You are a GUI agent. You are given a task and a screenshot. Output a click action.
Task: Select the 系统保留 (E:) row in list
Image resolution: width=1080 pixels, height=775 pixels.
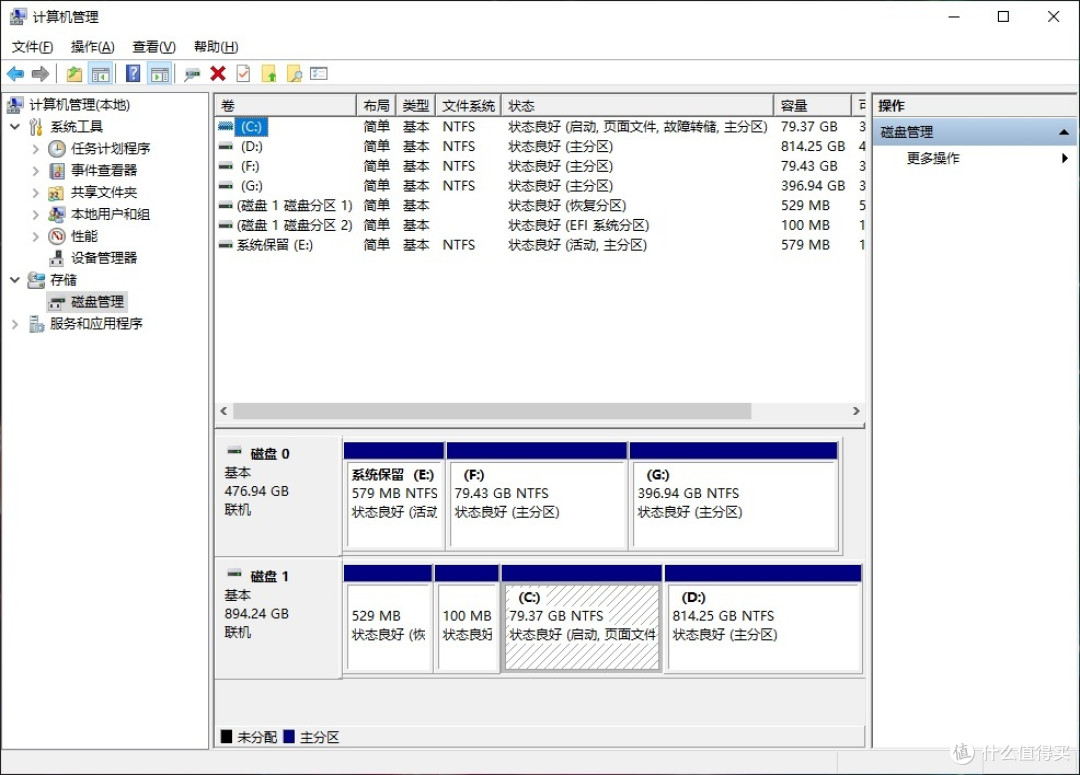point(541,245)
